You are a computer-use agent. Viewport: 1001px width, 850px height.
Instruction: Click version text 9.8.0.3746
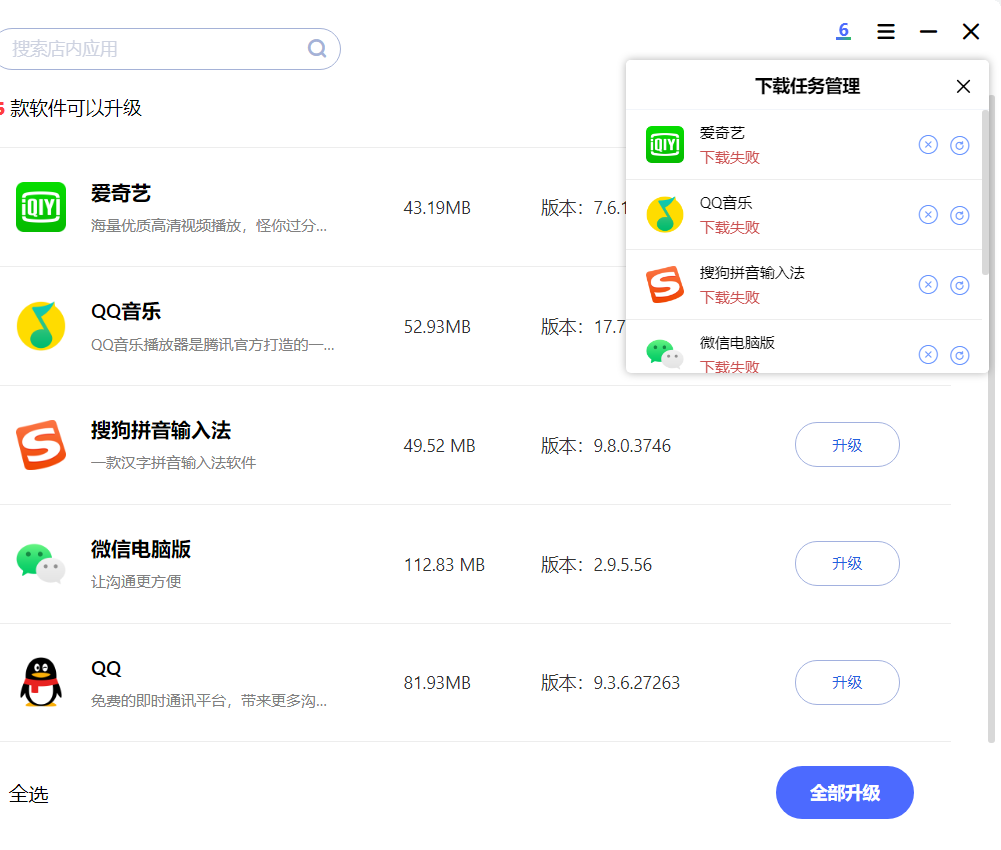[x=632, y=446]
